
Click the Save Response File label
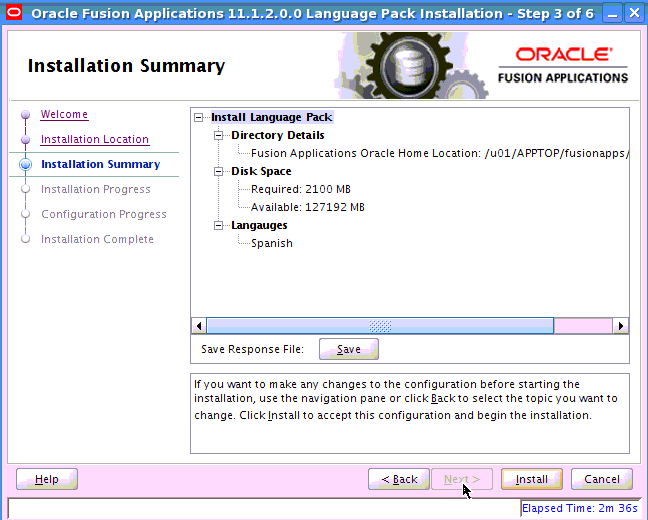[x=253, y=349]
